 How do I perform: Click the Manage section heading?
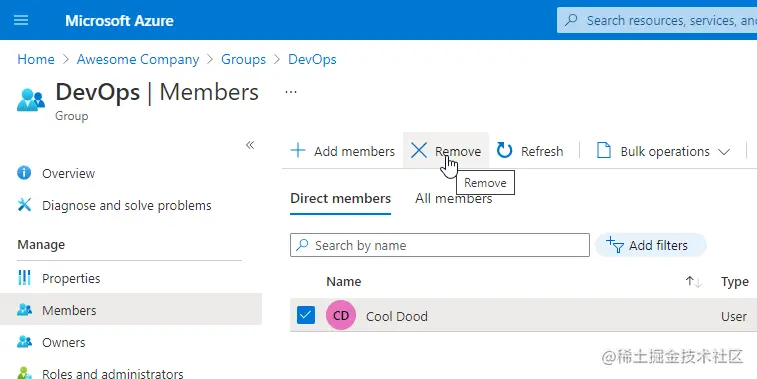coord(41,245)
